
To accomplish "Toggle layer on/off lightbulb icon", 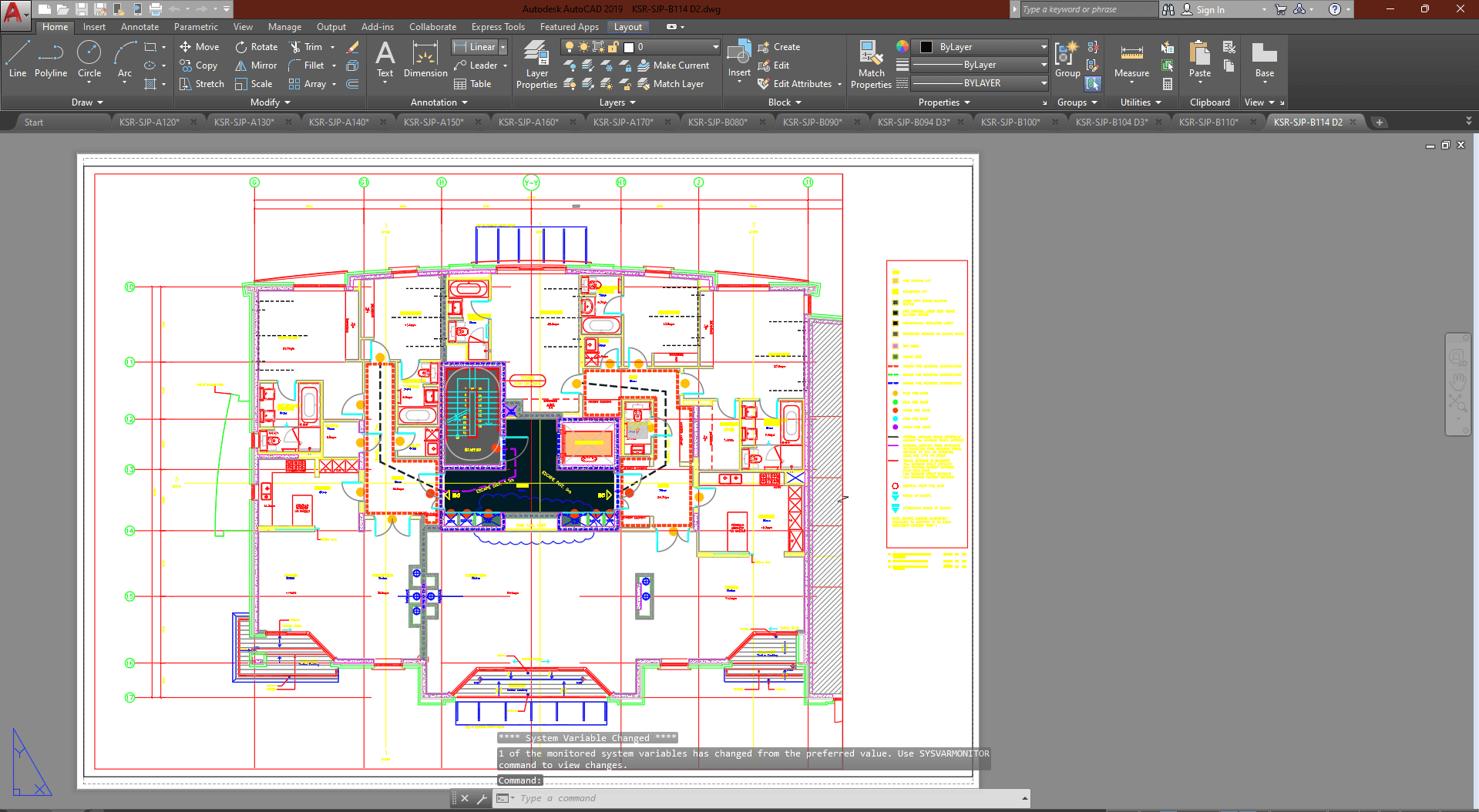I will pos(570,47).
